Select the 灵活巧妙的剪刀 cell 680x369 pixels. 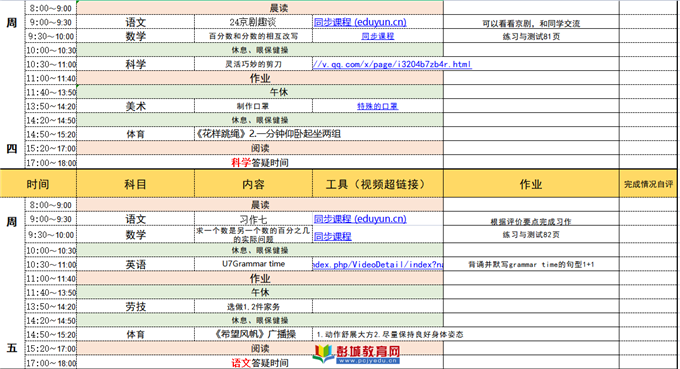(253, 64)
